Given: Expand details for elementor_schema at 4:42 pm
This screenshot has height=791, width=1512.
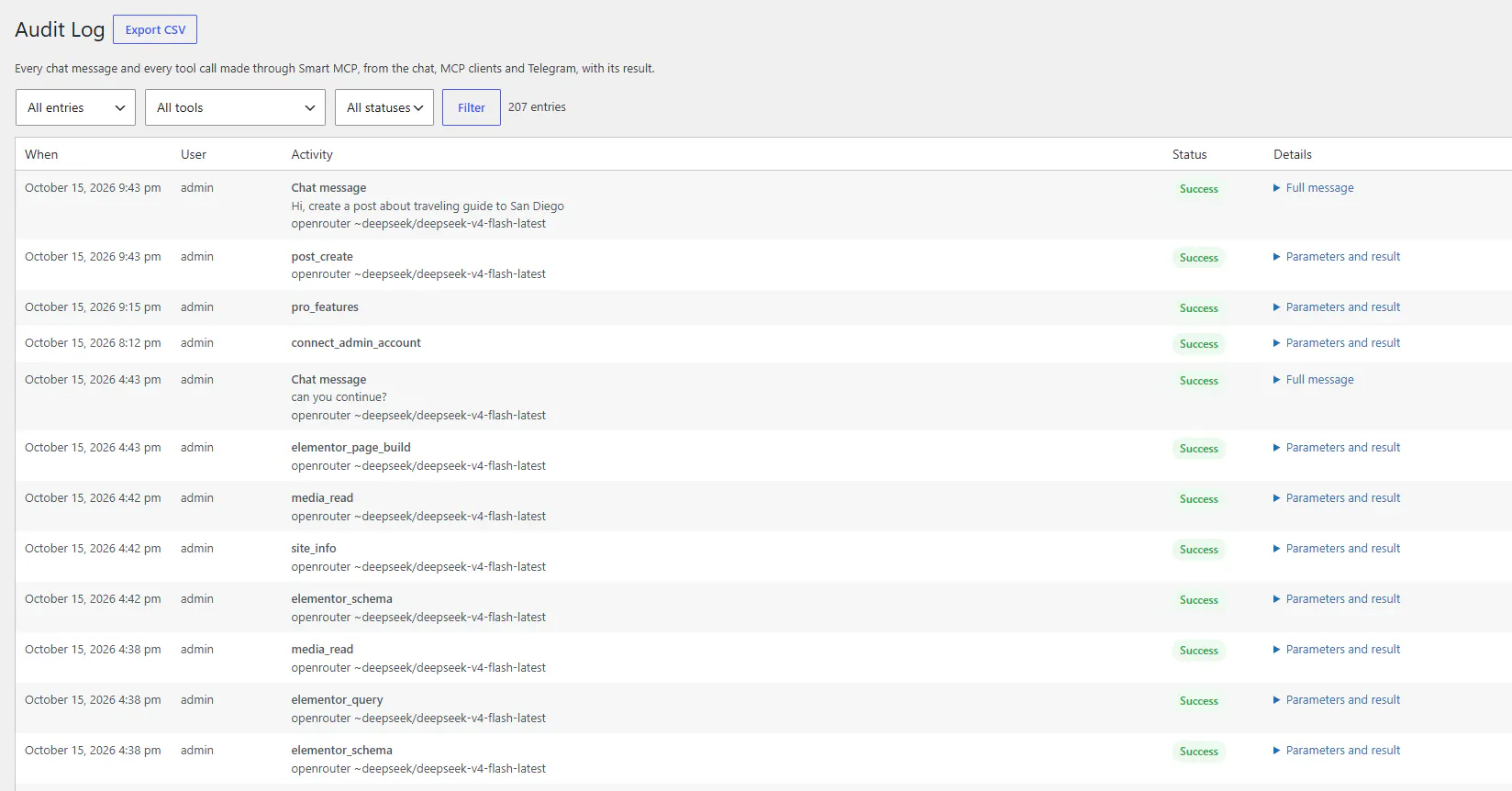Looking at the screenshot, I should [x=1337, y=599].
